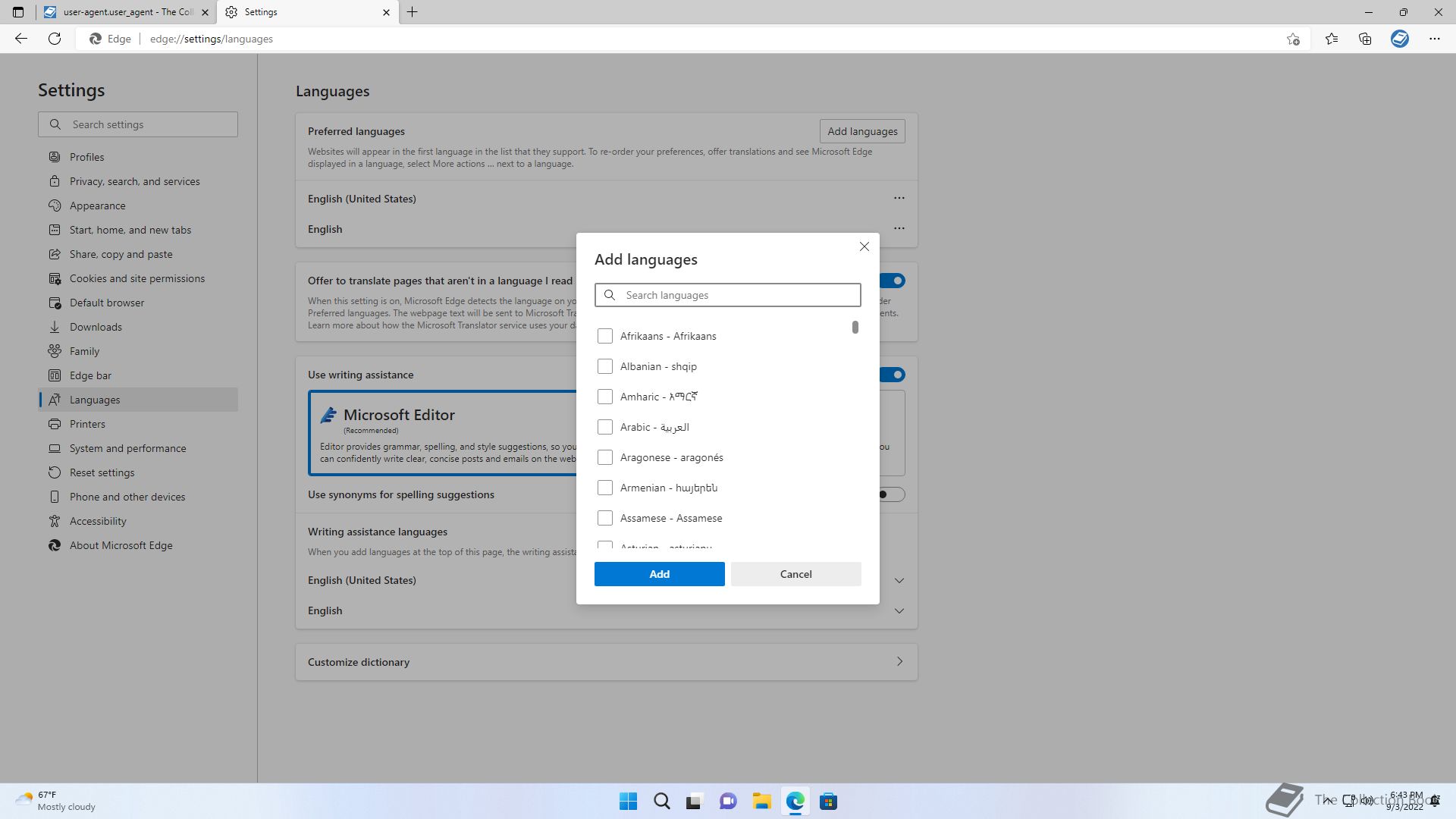
Task: Click the language list scrollbar thumb
Action: click(855, 327)
